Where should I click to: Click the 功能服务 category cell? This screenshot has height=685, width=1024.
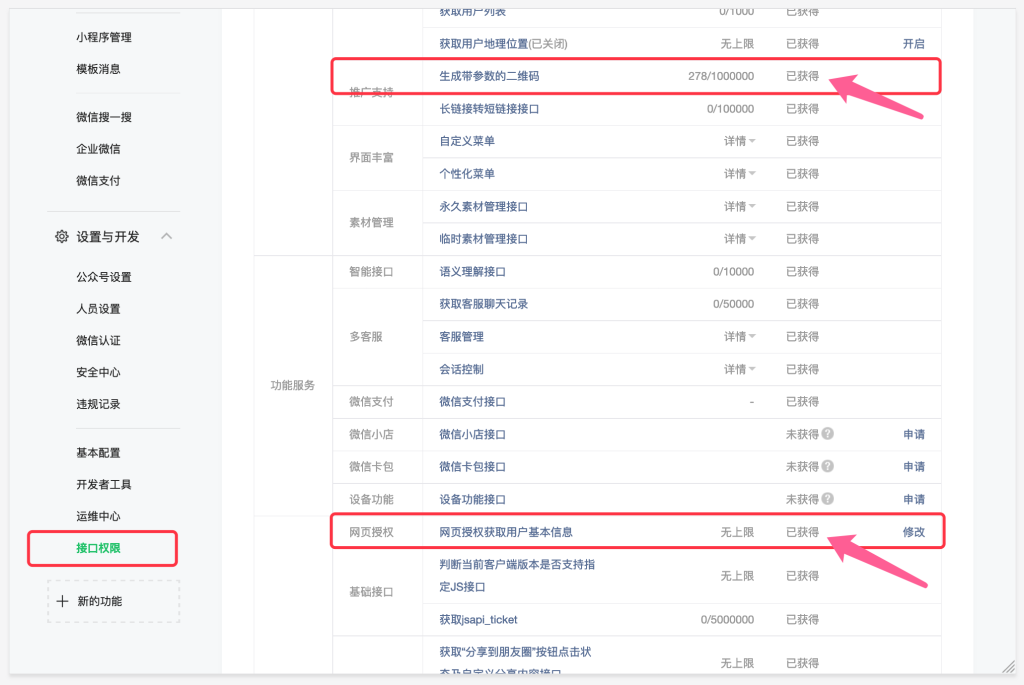(x=293, y=385)
